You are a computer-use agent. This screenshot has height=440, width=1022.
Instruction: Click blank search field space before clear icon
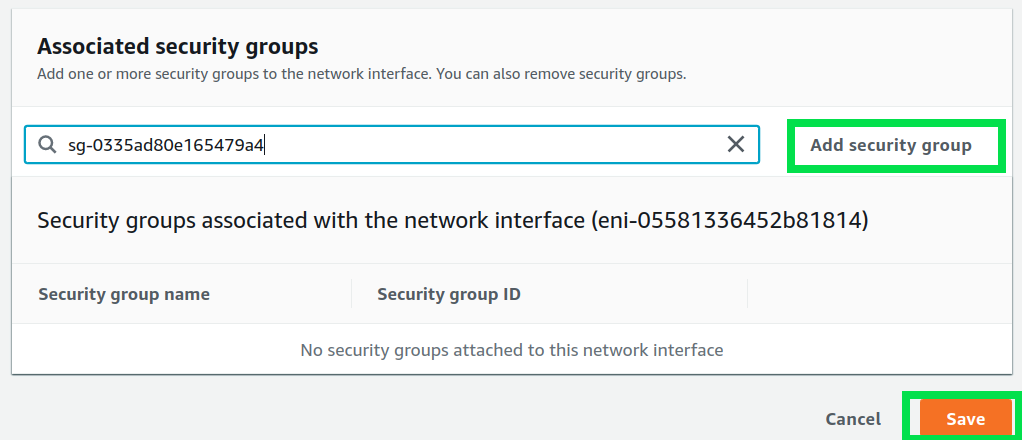[500, 145]
